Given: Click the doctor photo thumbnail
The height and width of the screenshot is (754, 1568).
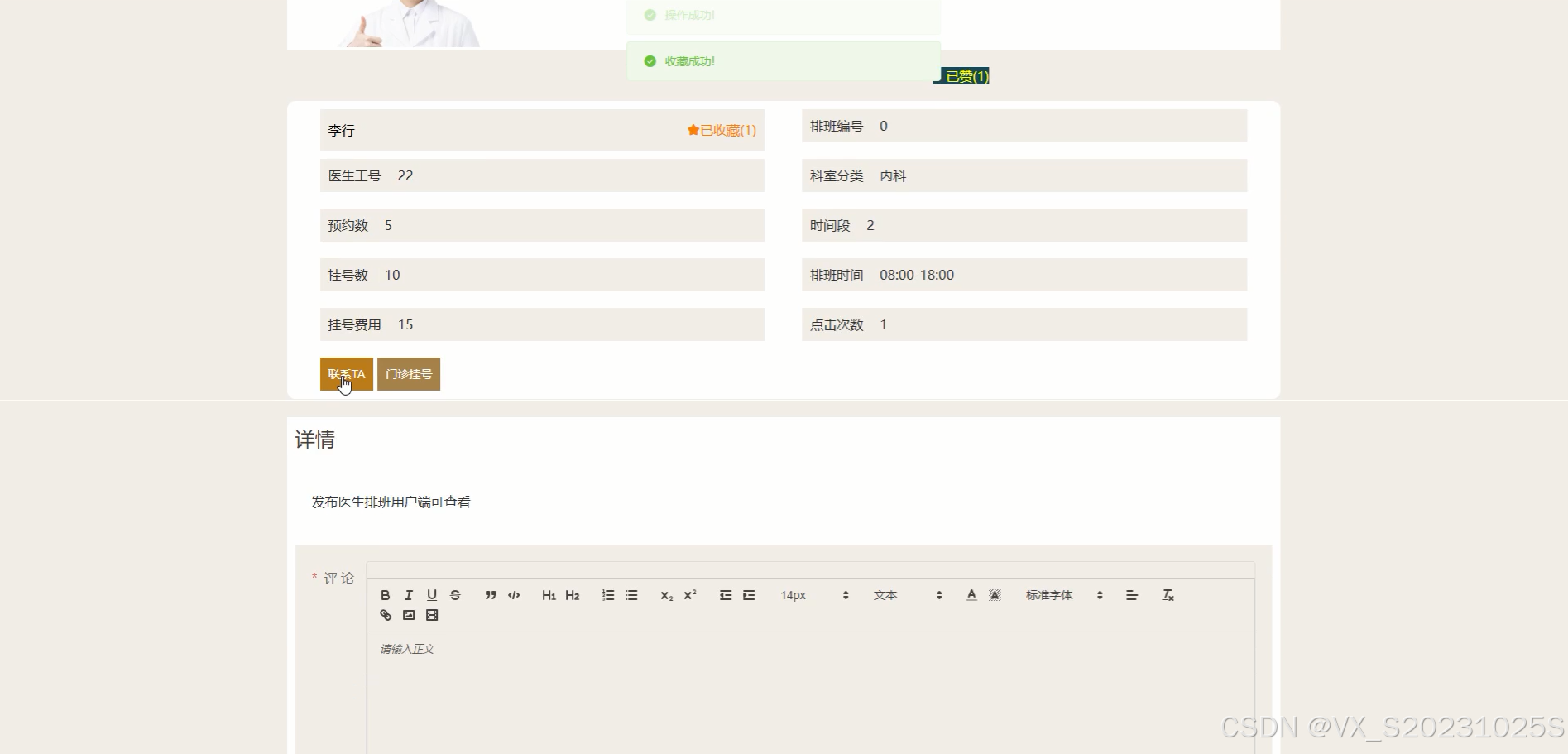Looking at the screenshot, I should (x=409, y=23).
